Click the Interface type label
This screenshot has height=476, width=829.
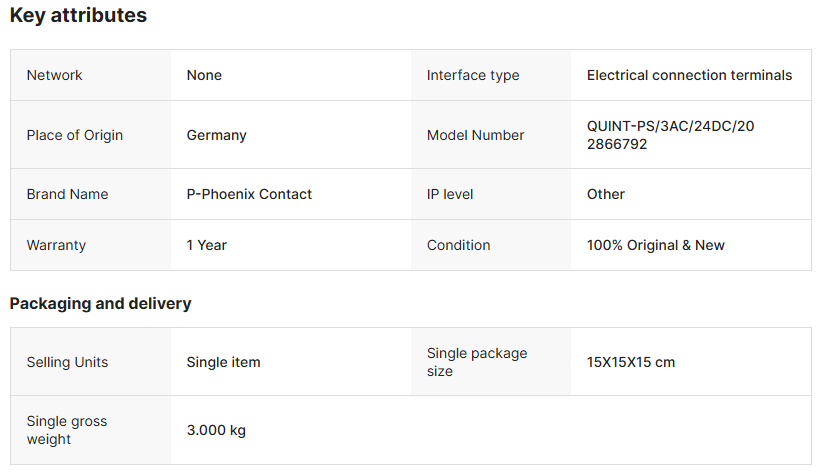473,75
